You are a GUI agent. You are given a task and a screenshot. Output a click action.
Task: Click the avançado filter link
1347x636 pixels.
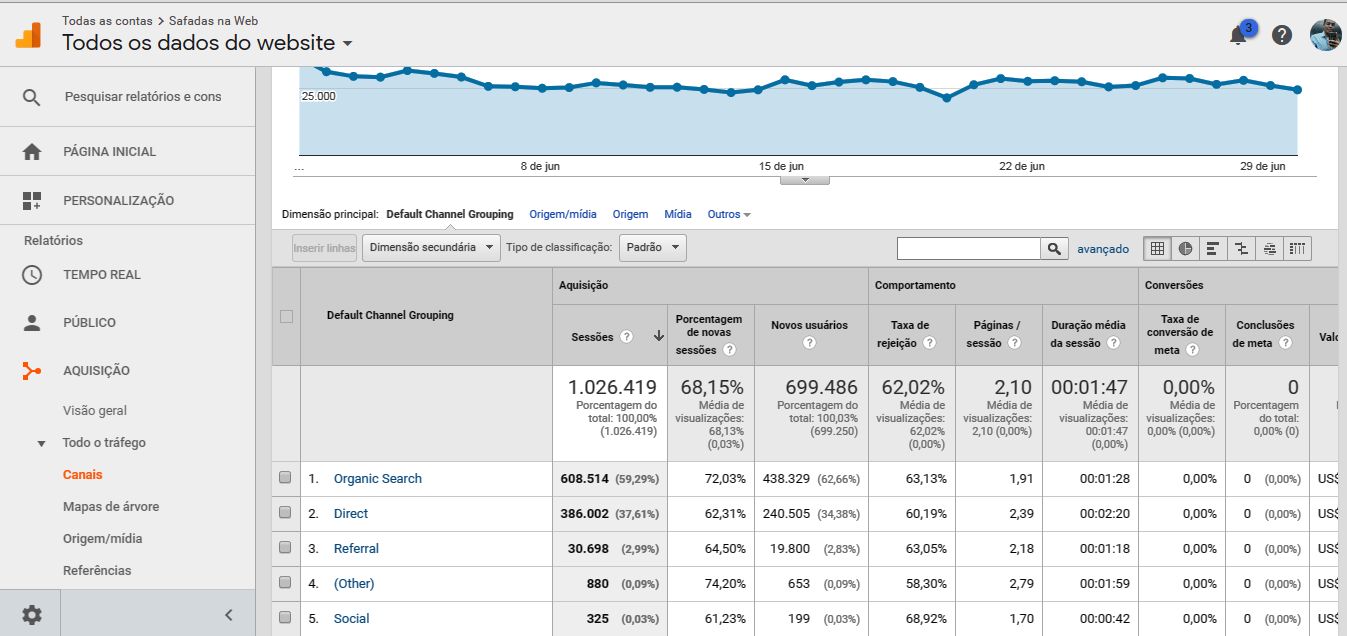pos(1103,249)
